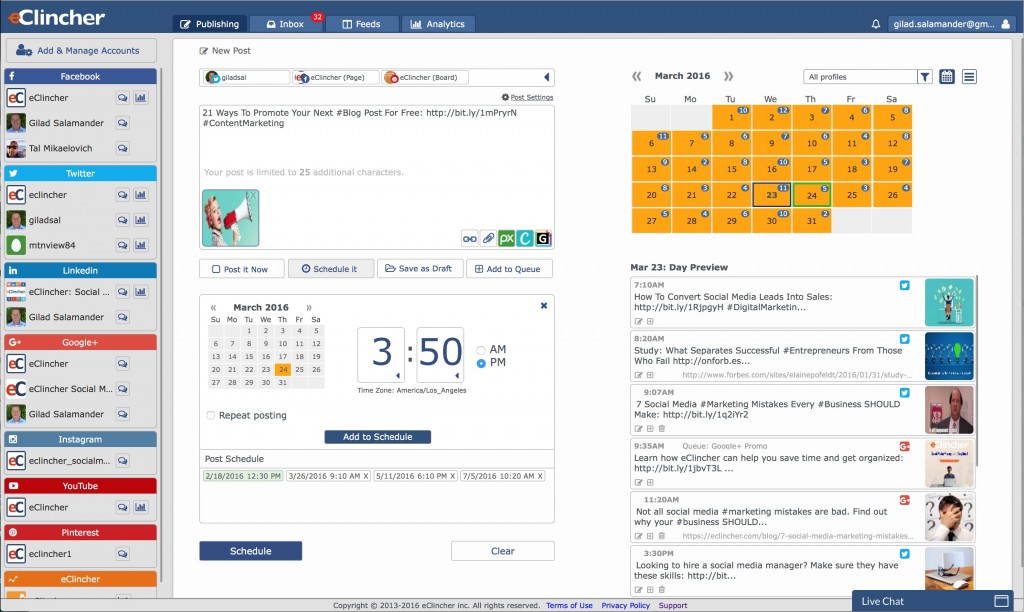Open Privacy Policy link
This screenshot has height=612, width=1024.
click(x=626, y=605)
